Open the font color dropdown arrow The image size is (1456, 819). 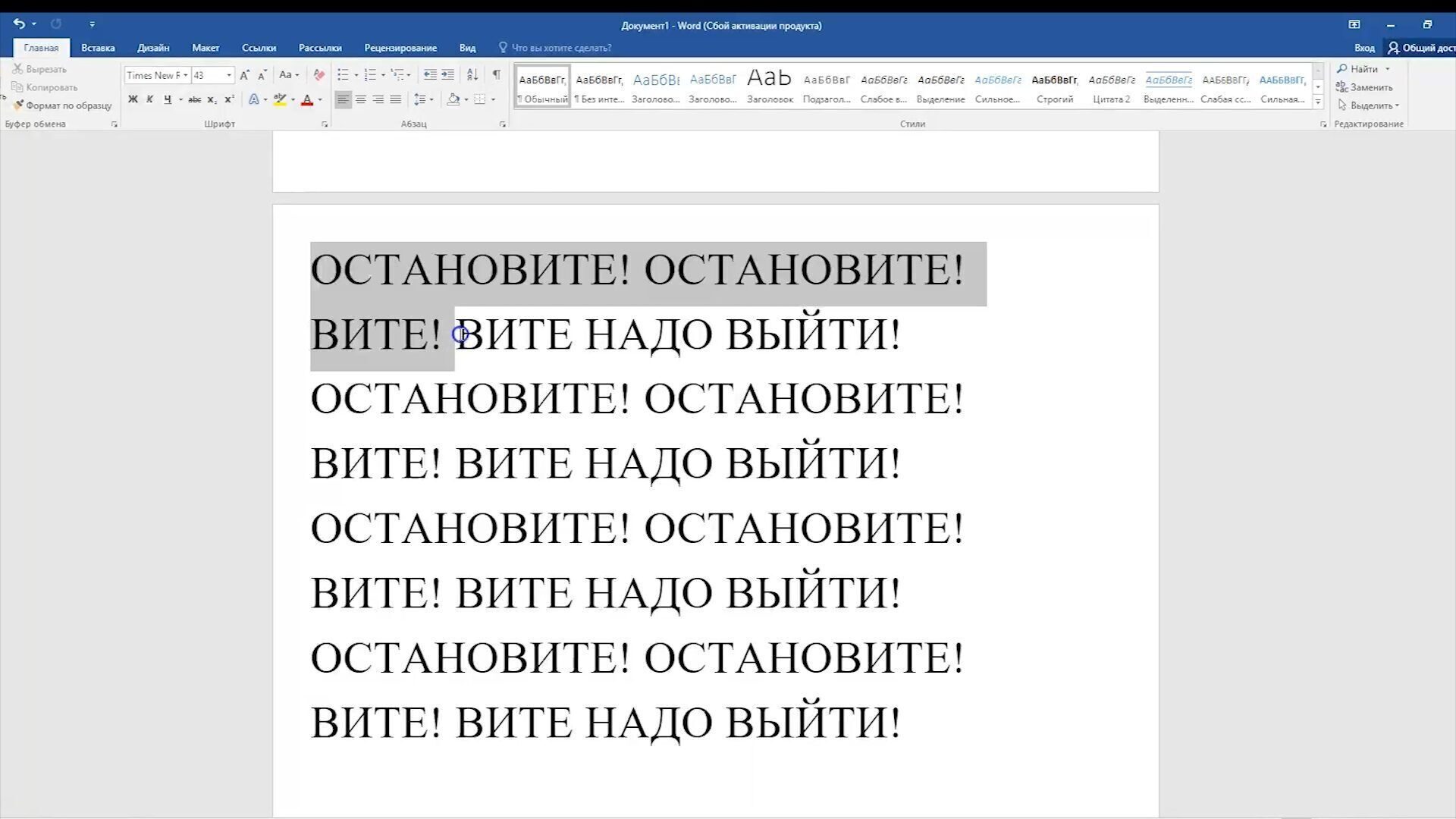320,99
